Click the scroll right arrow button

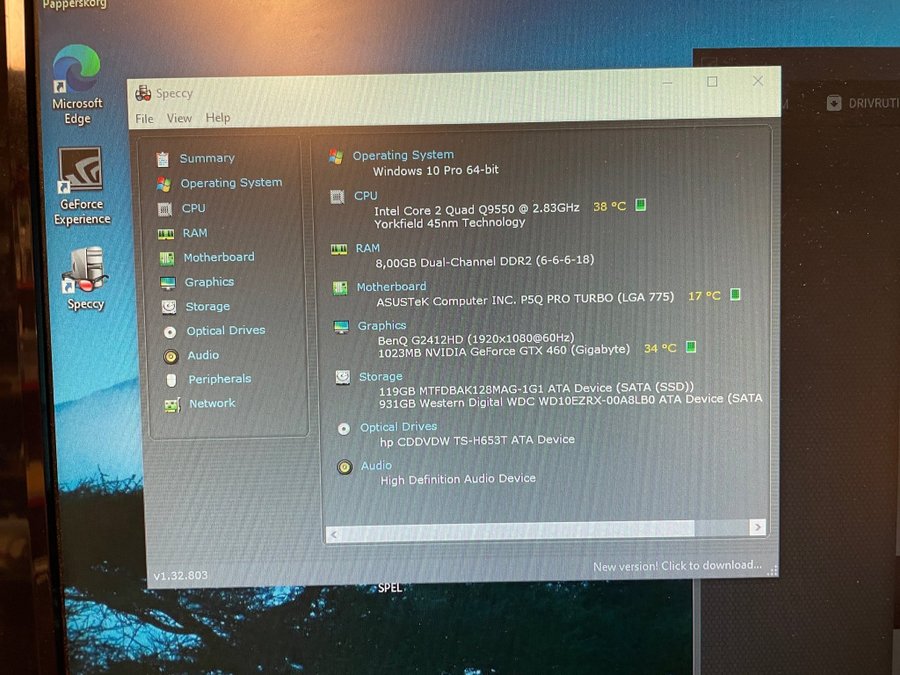[x=758, y=526]
